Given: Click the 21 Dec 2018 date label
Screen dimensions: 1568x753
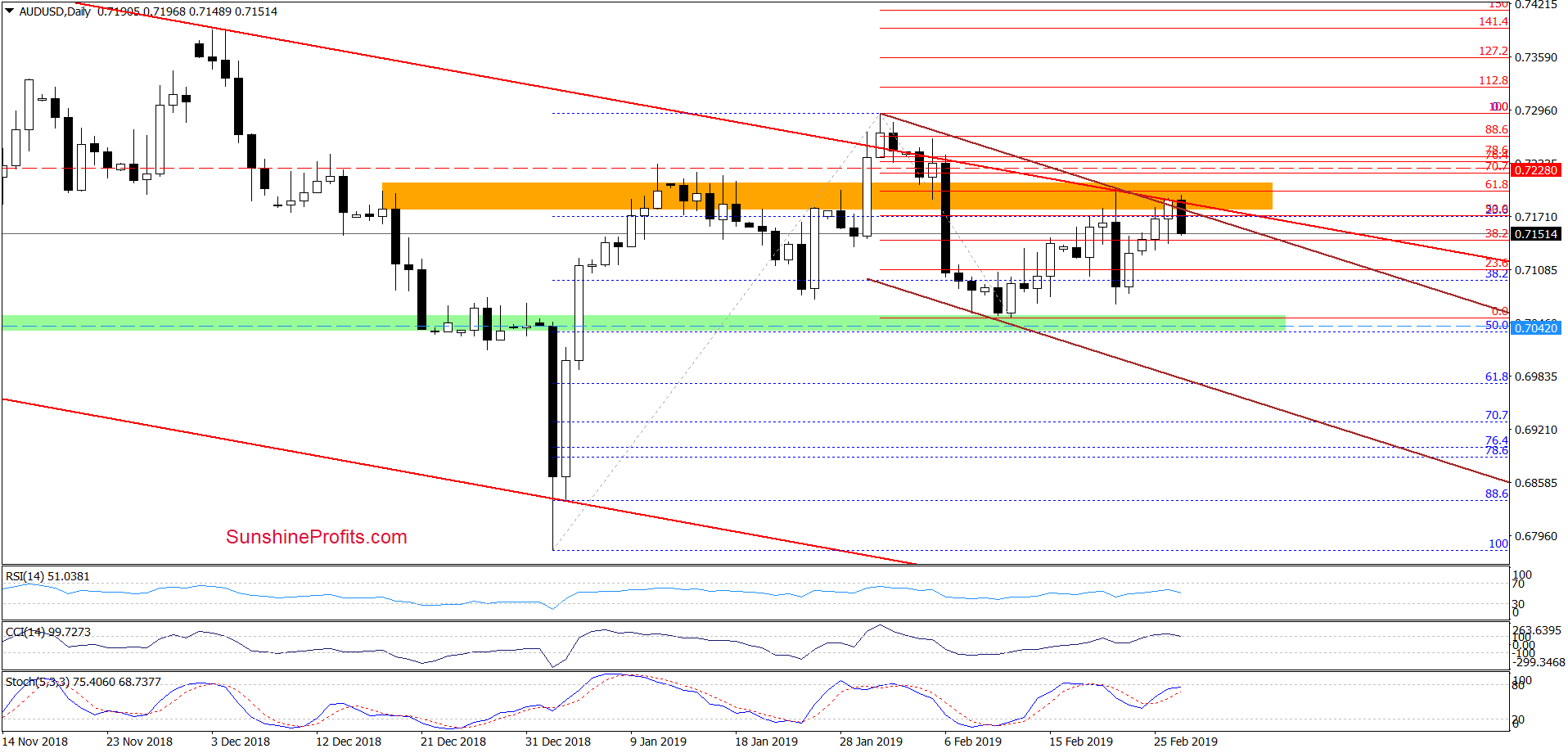Looking at the screenshot, I should [453, 742].
